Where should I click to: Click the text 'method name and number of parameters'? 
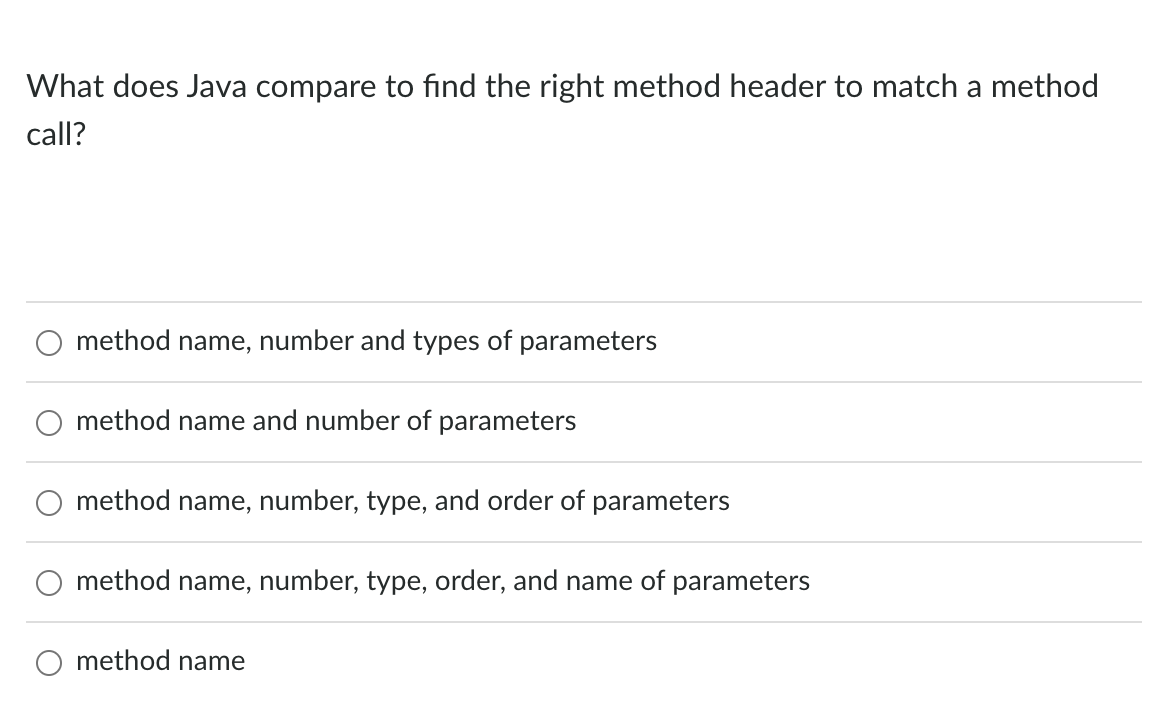coord(325,421)
